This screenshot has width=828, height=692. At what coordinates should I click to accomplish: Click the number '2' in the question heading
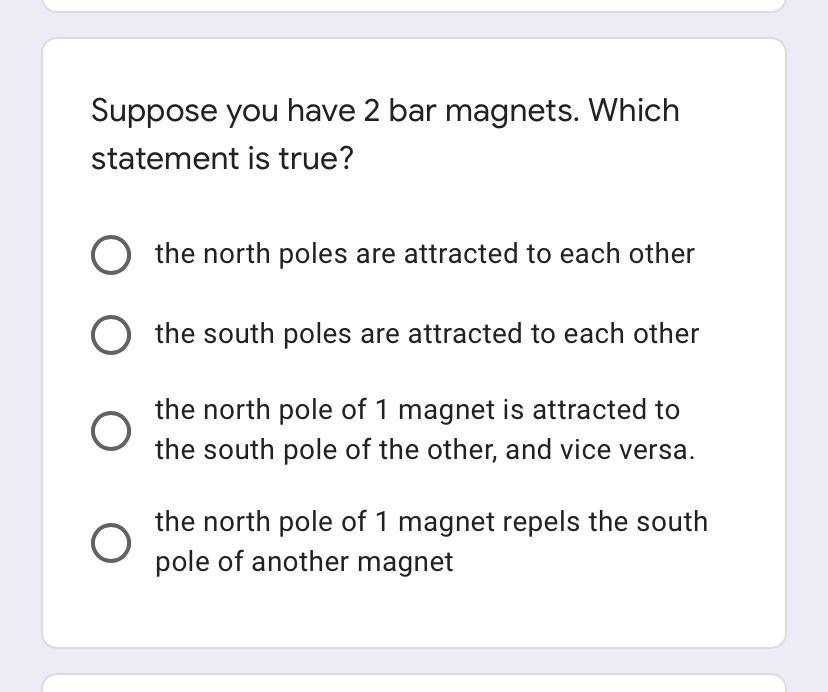tap(371, 111)
